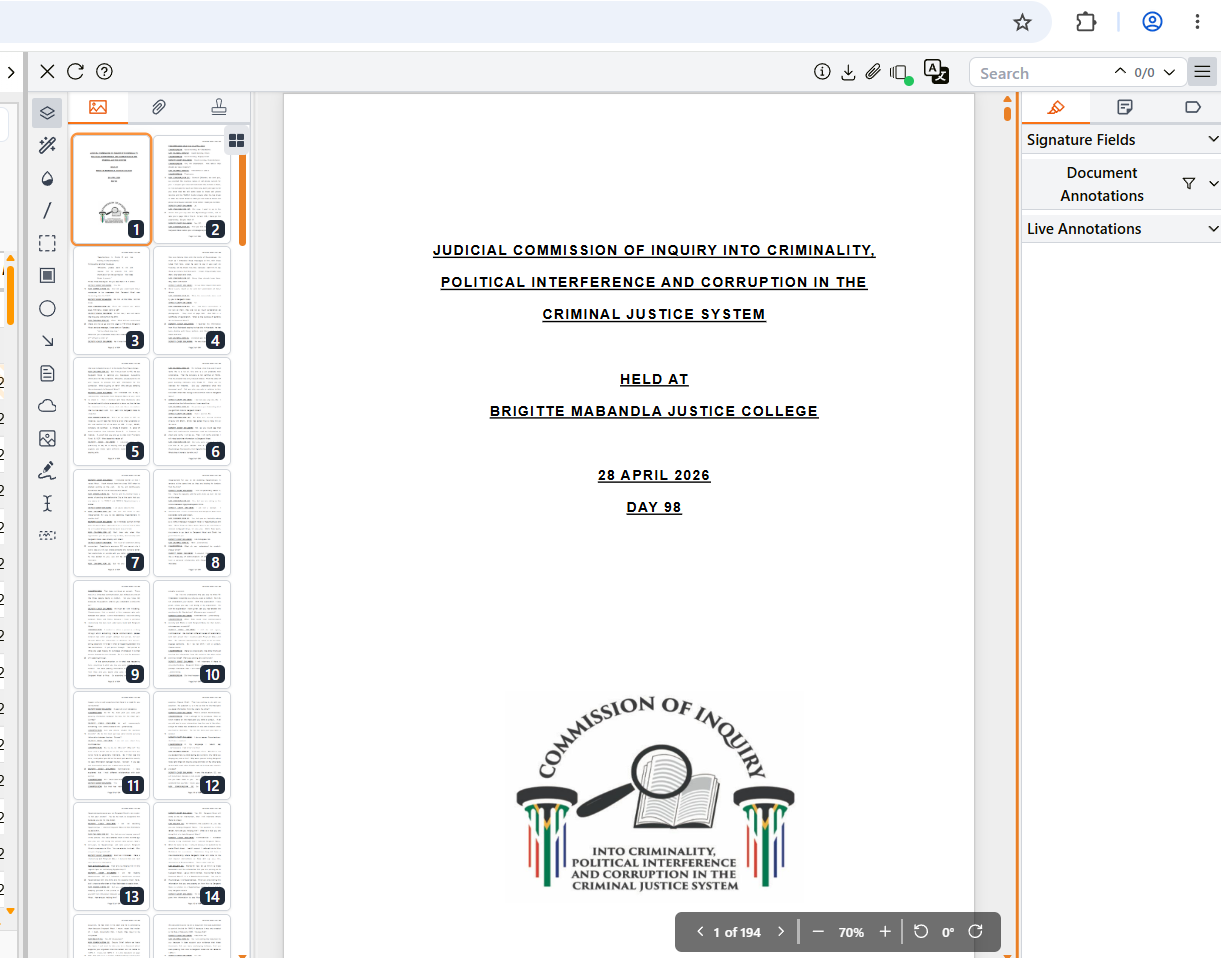The height and width of the screenshot is (958, 1221).
Task: Open page 2 thumbnail
Action: pyautogui.click(x=192, y=189)
